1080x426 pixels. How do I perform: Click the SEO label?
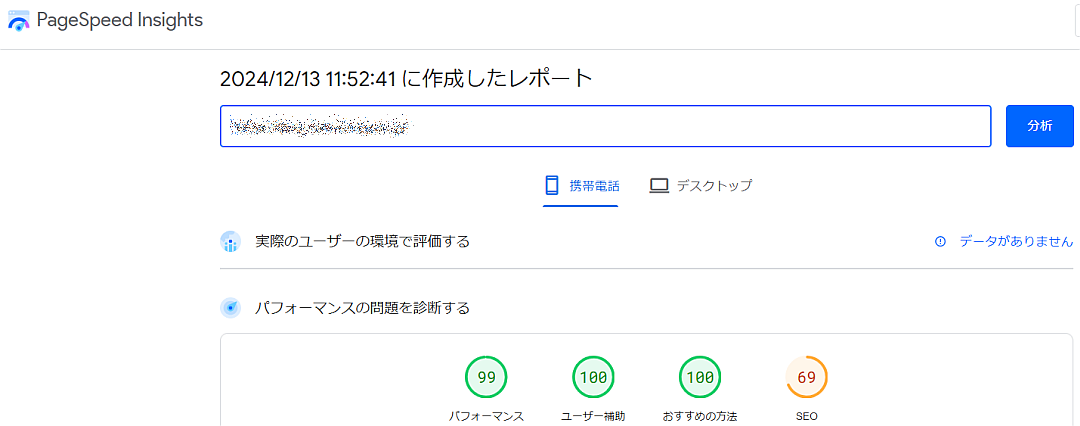click(807, 416)
